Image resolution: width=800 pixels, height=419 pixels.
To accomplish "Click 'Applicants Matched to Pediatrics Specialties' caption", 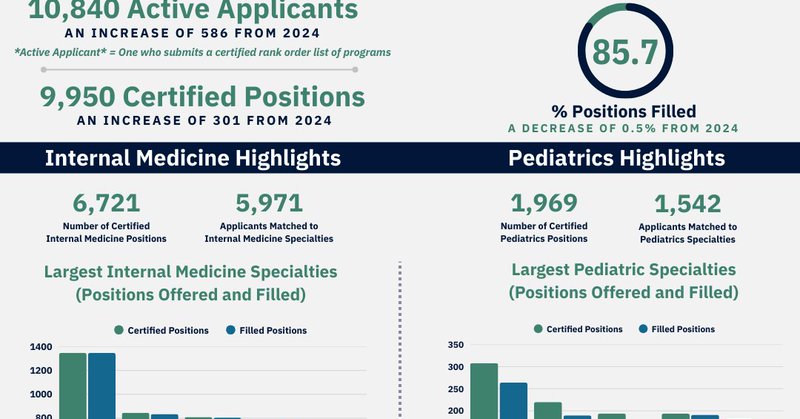I will [x=688, y=233].
